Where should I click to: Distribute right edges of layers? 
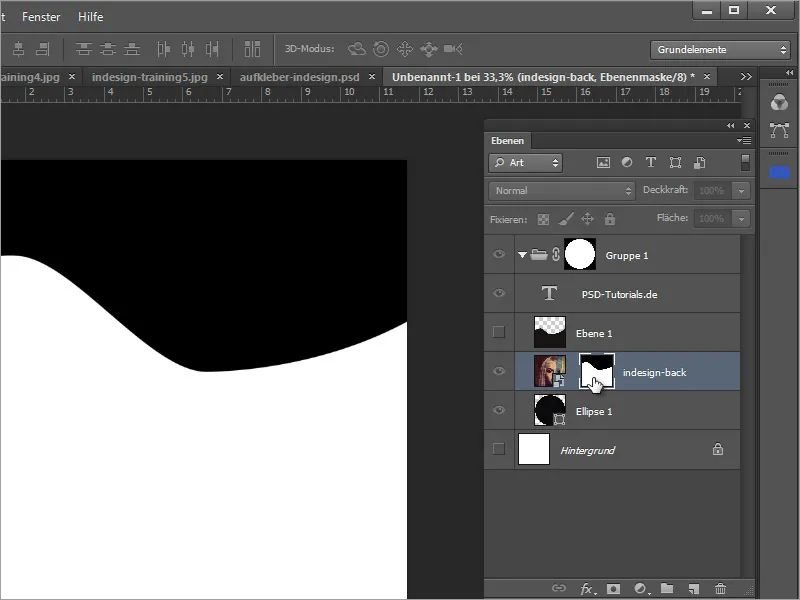(212, 49)
